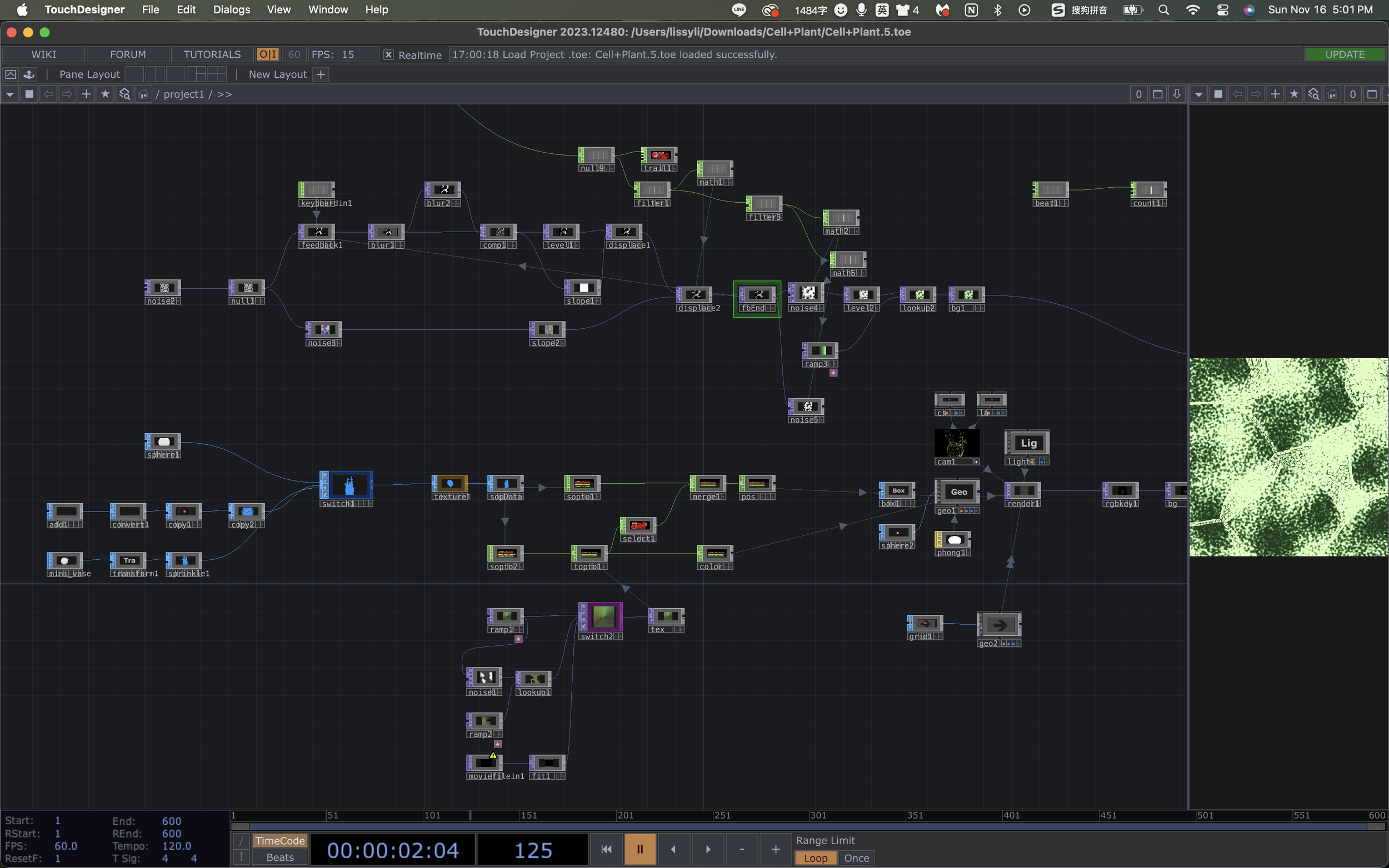Switch range limit to Once
The image size is (1389, 868).
pyautogui.click(x=856, y=858)
